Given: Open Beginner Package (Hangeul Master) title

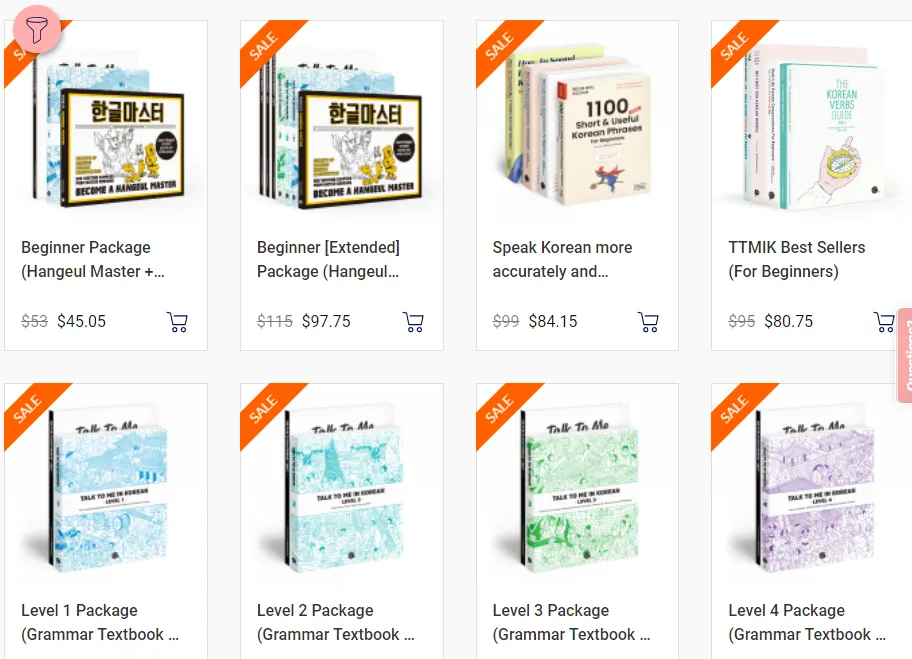Looking at the screenshot, I should 93,259.
